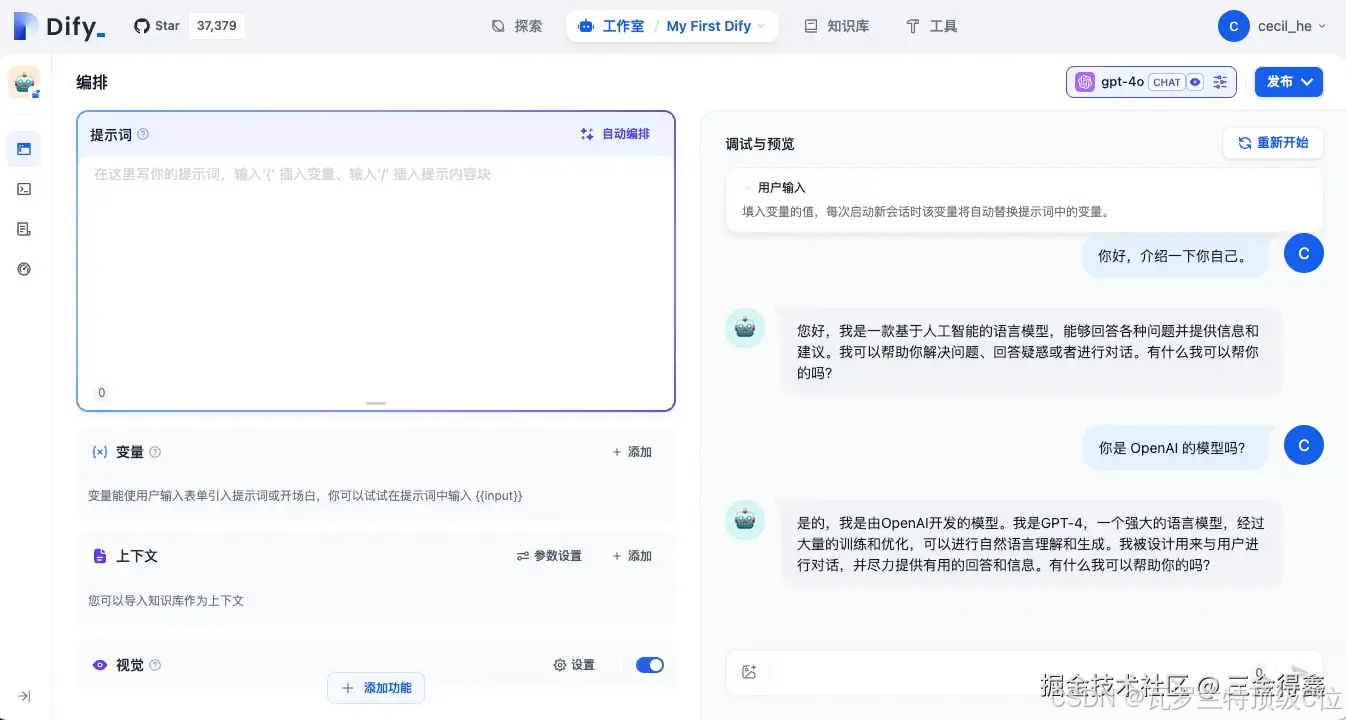Click the user avatar beside 你是 OpenAI 的模型吗
Screen dimensions: 1346x720
(x=1303, y=446)
